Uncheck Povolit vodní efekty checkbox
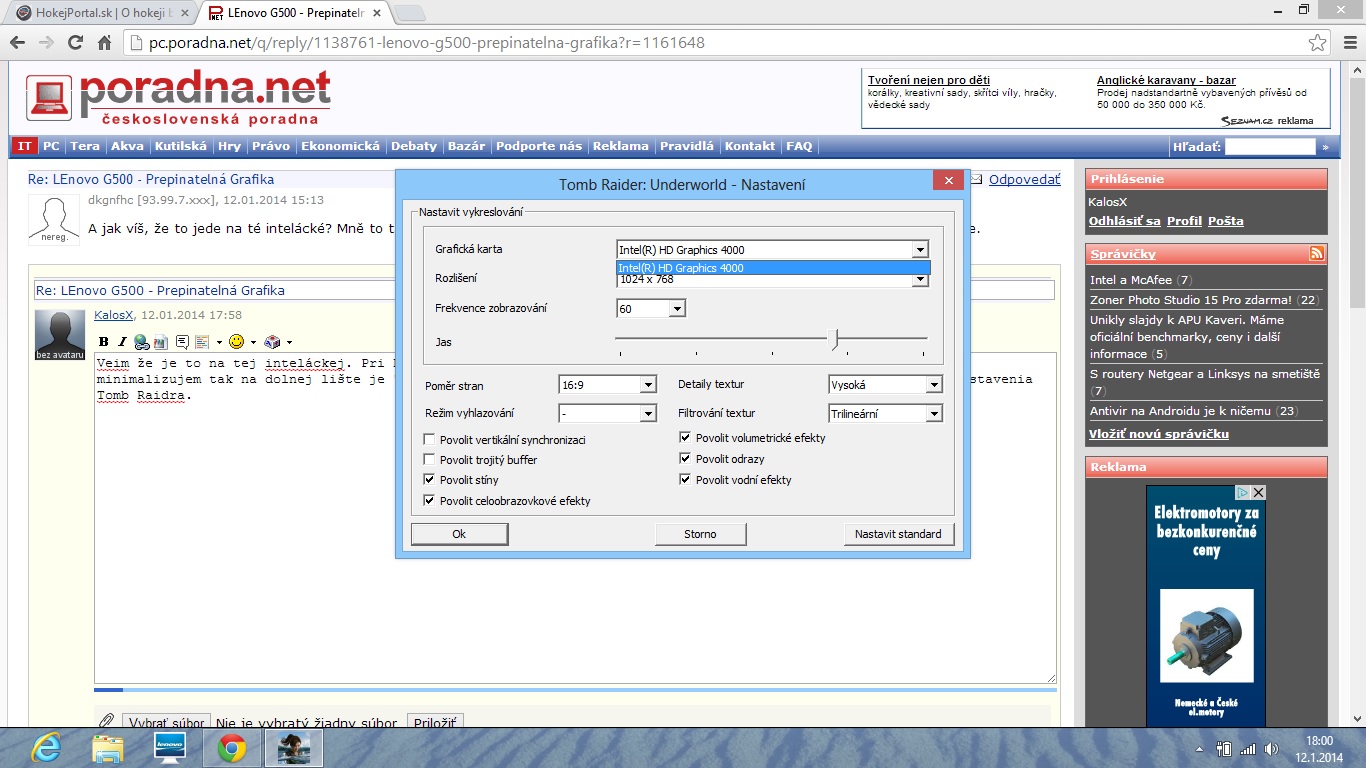The image size is (1366, 768). (x=686, y=480)
